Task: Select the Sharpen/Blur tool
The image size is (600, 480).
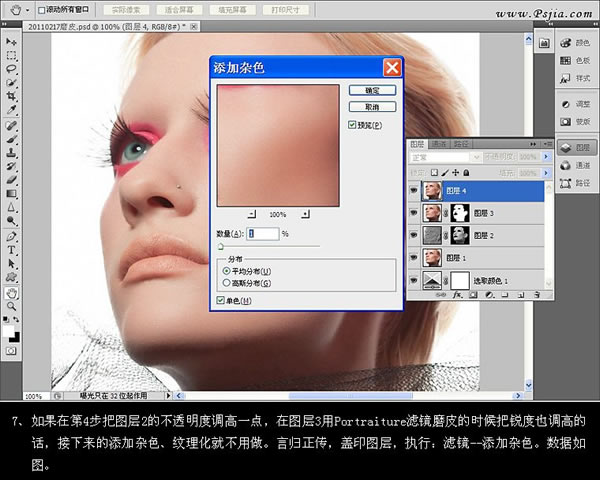Action: [x=11, y=207]
